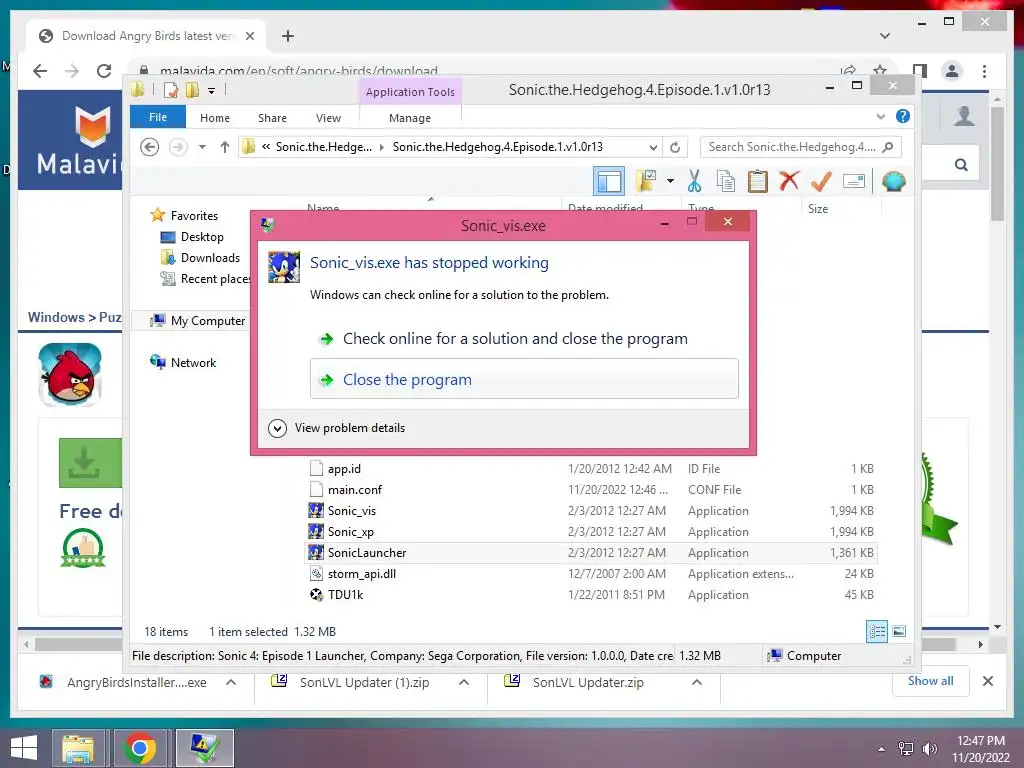Viewport: 1024px width, 768px height.
Task: Select the main.conf file
Action: click(591, 490)
